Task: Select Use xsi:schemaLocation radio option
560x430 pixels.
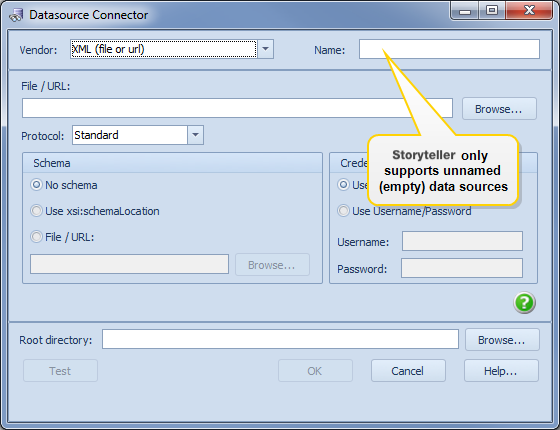Action: (36, 211)
